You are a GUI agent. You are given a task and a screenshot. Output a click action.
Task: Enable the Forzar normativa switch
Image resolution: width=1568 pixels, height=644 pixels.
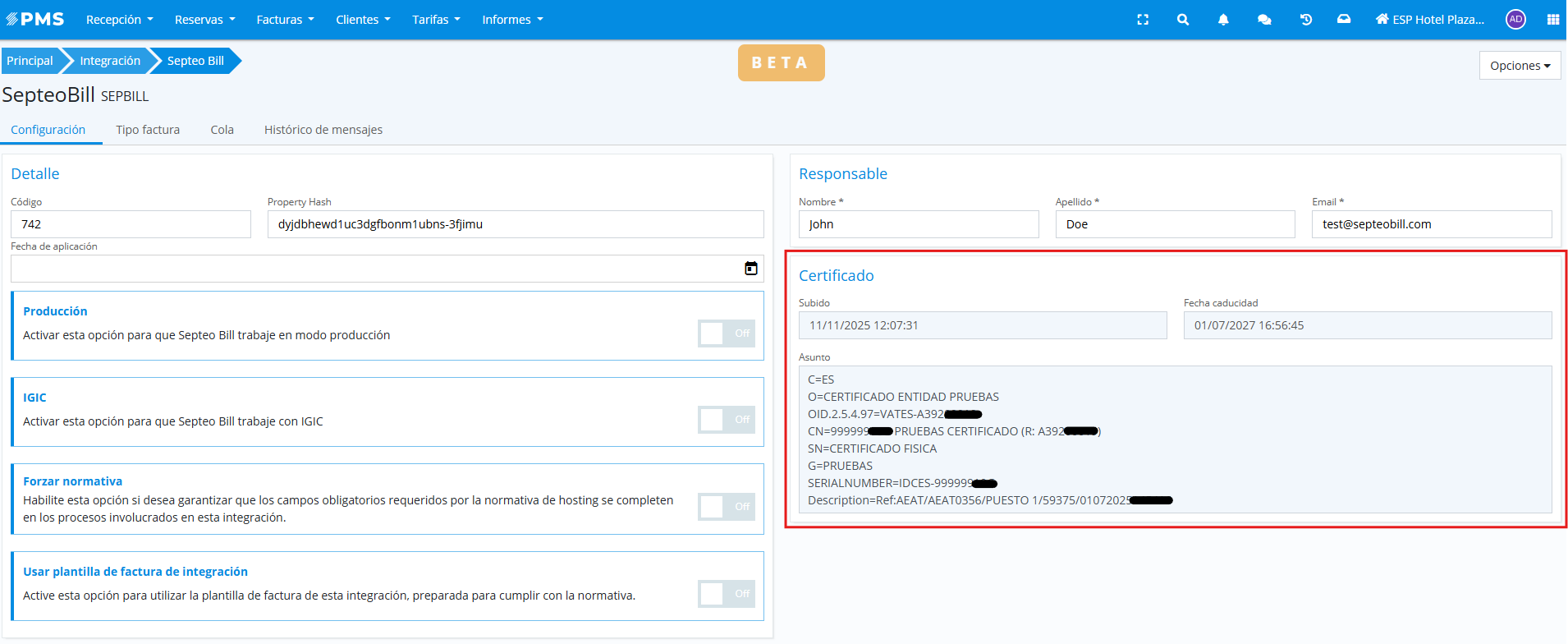click(x=726, y=507)
